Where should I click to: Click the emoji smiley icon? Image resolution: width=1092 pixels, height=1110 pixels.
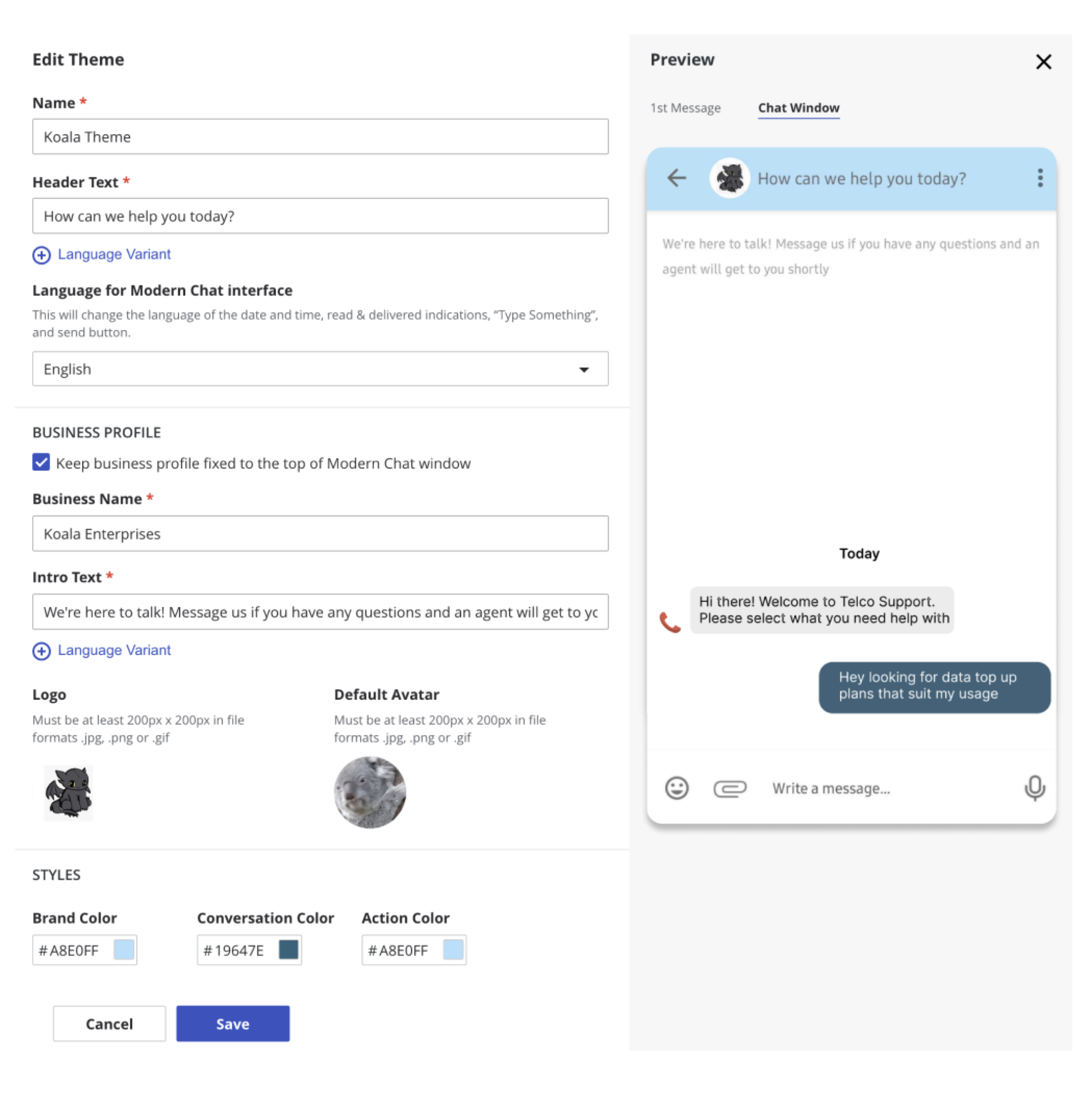677,788
